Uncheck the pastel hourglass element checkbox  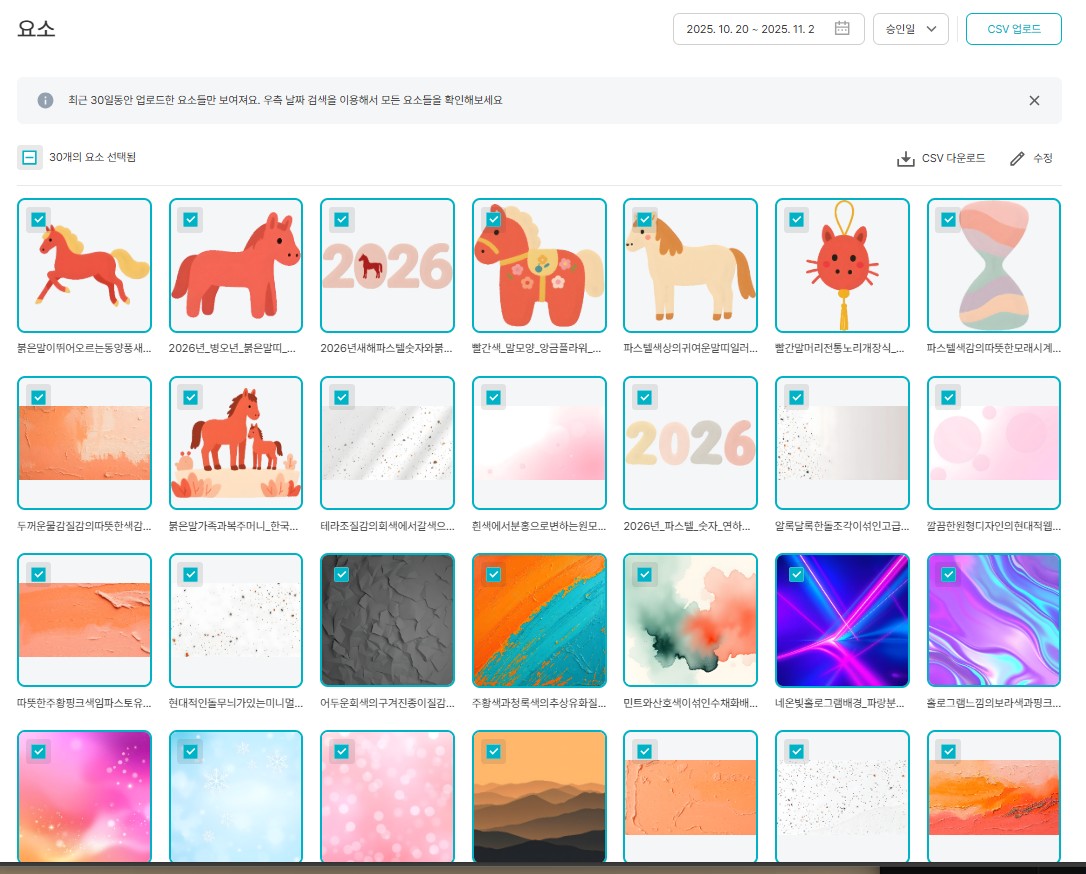point(947,219)
